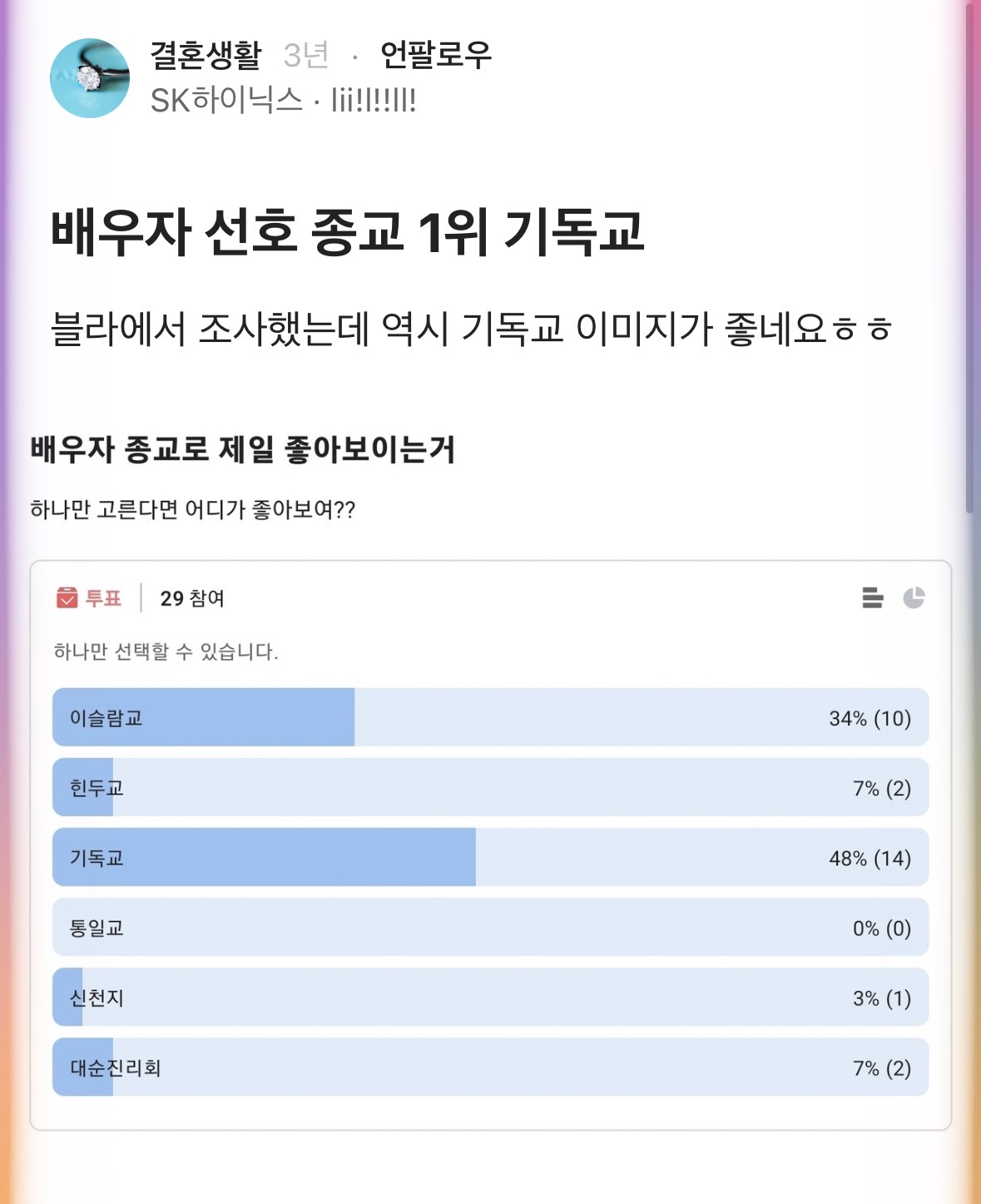Pick 신천지 in the poll
The image size is (981, 1204).
[490, 997]
